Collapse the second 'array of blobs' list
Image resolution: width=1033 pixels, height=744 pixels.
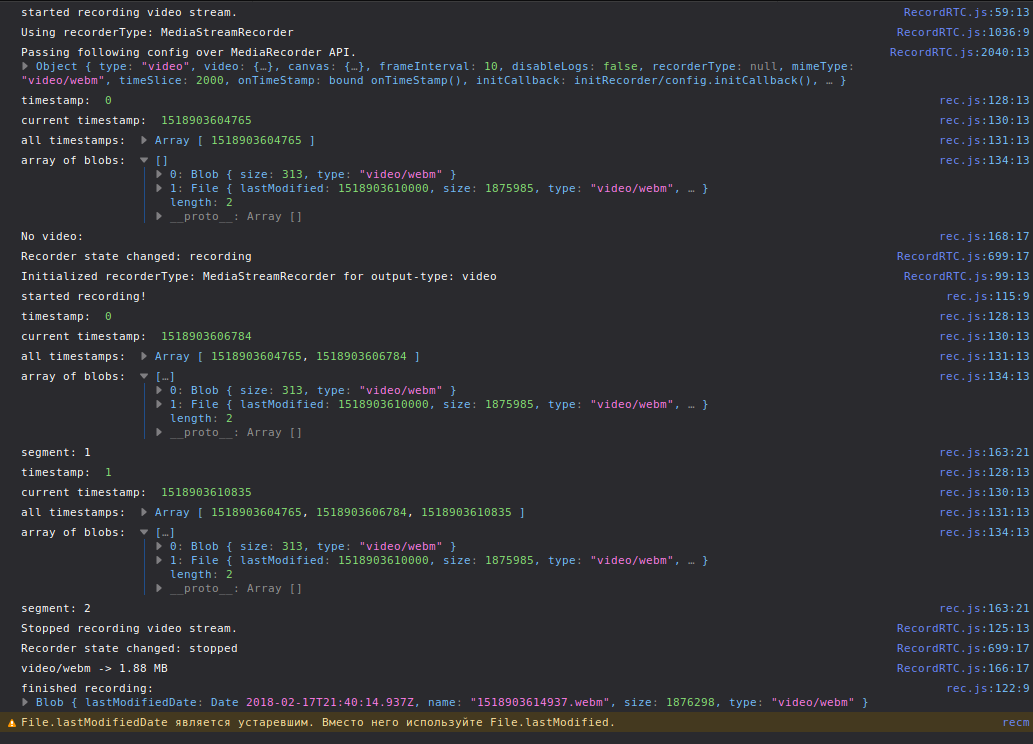click(x=144, y=376)
